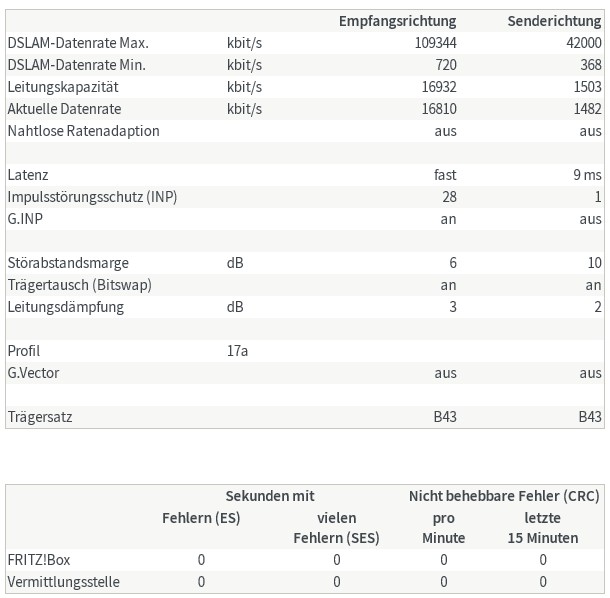This screenshot has width=610, height=598.
Task: Click the 17a profile value
Action: click(x=237, y=351)
